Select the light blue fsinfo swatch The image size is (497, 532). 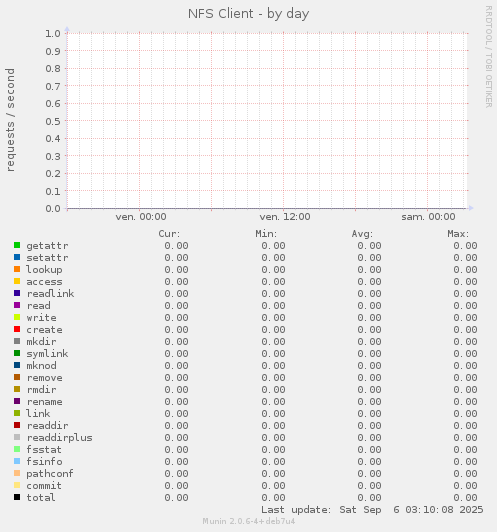(17, 461)
